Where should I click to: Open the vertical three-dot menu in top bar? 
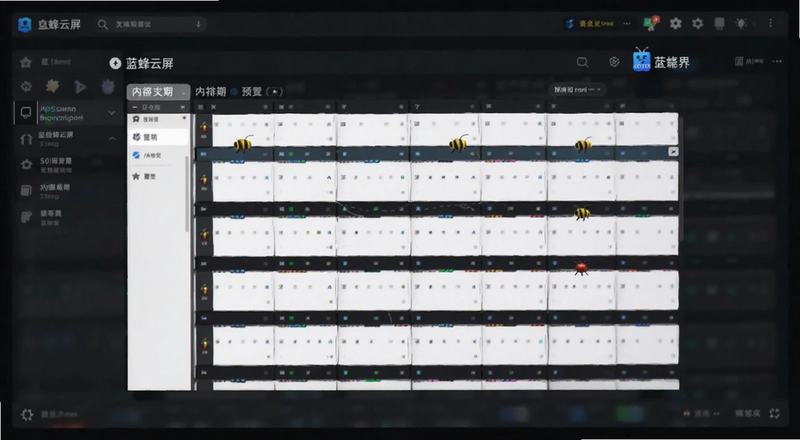pyautogui.click(x=770, y=23)
